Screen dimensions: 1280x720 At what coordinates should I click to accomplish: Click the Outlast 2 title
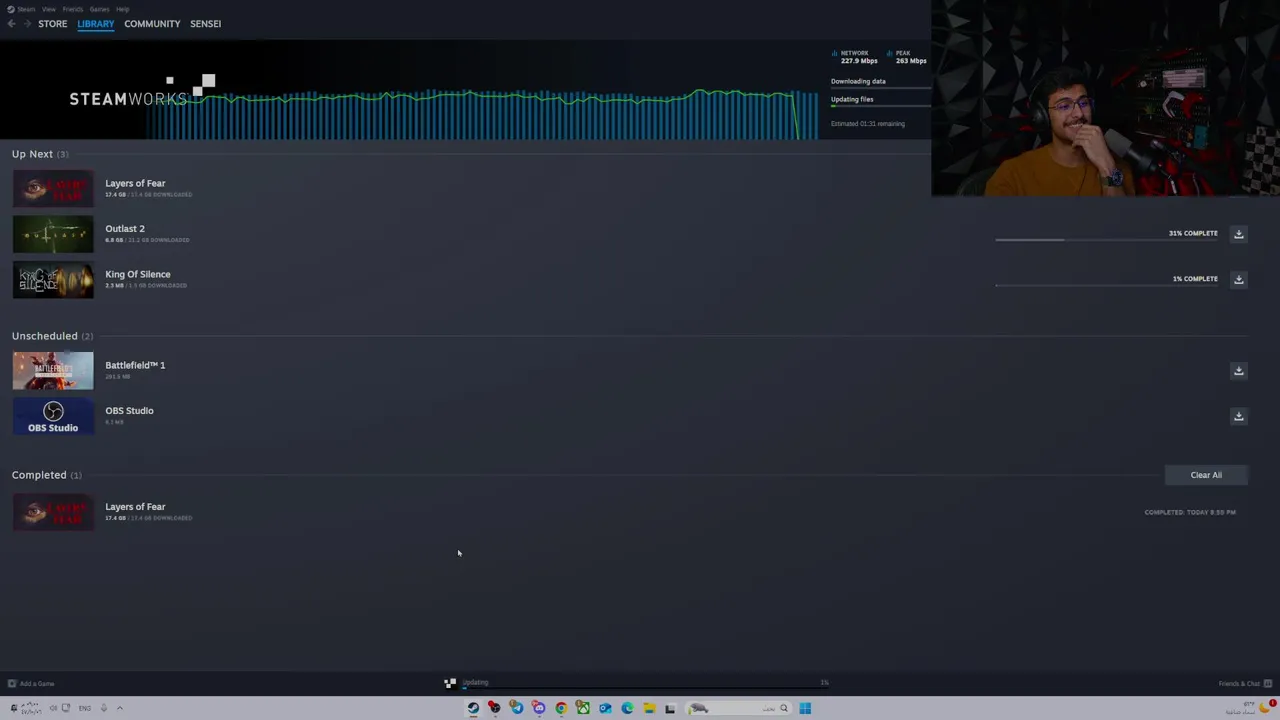(x=125, y=229)
